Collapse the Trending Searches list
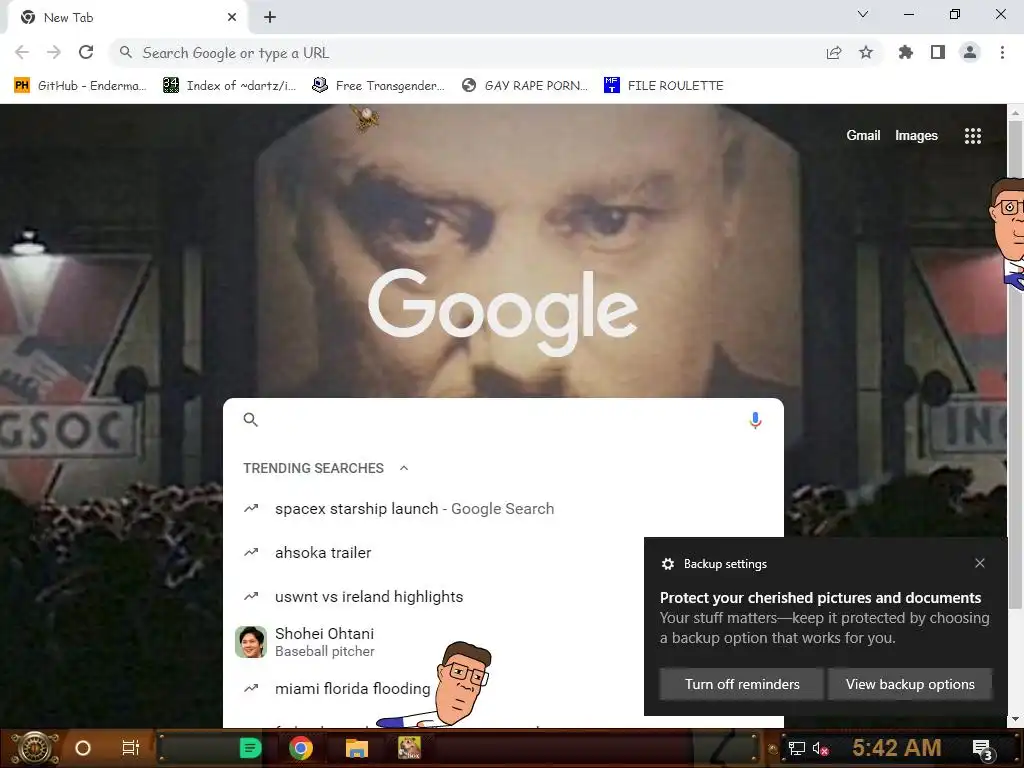Image resolution: width=1024 pixels, height=768 pixels. pyautogui.click(x=404, y=468)
